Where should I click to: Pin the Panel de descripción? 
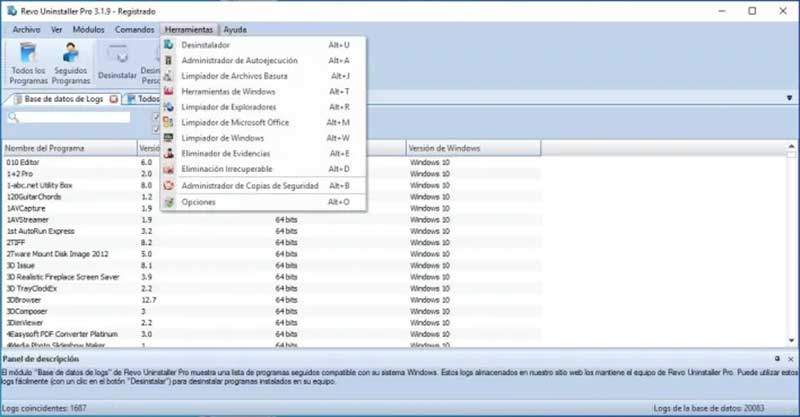point(777,358)
